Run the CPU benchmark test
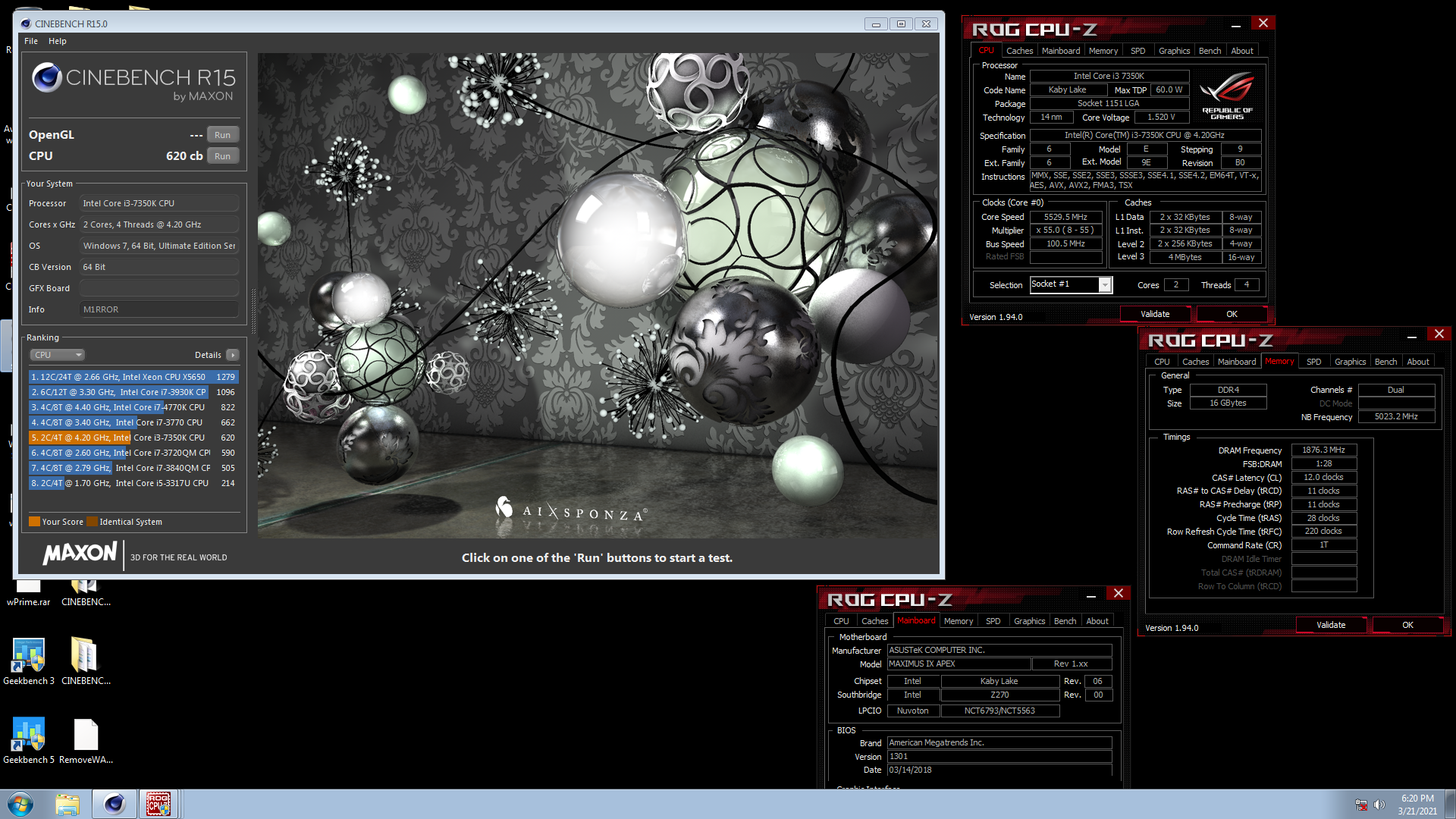Image resolution: width=1456 pixels, height=819 pixels. click(222, 156)
